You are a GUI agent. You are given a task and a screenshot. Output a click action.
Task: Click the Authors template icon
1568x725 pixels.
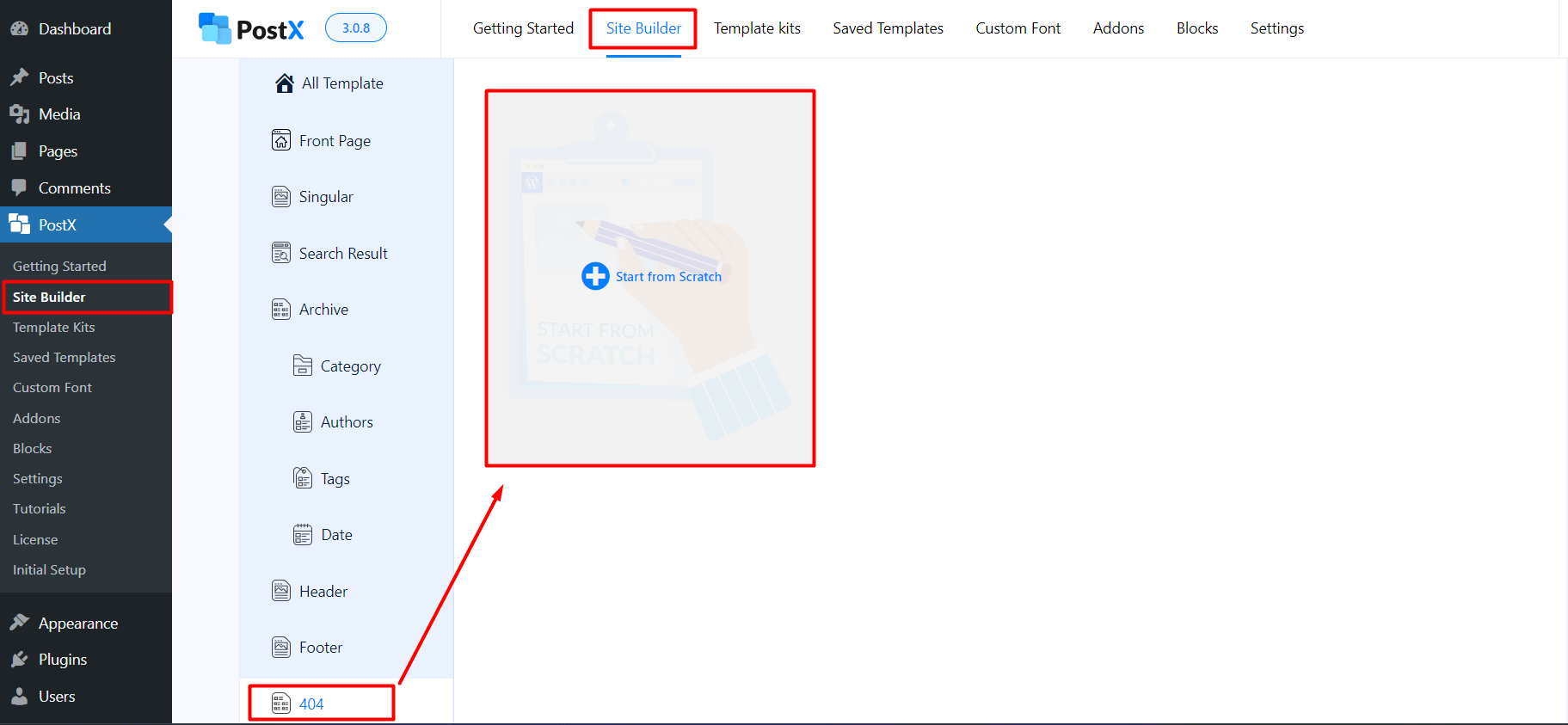(x=303, y=421)
